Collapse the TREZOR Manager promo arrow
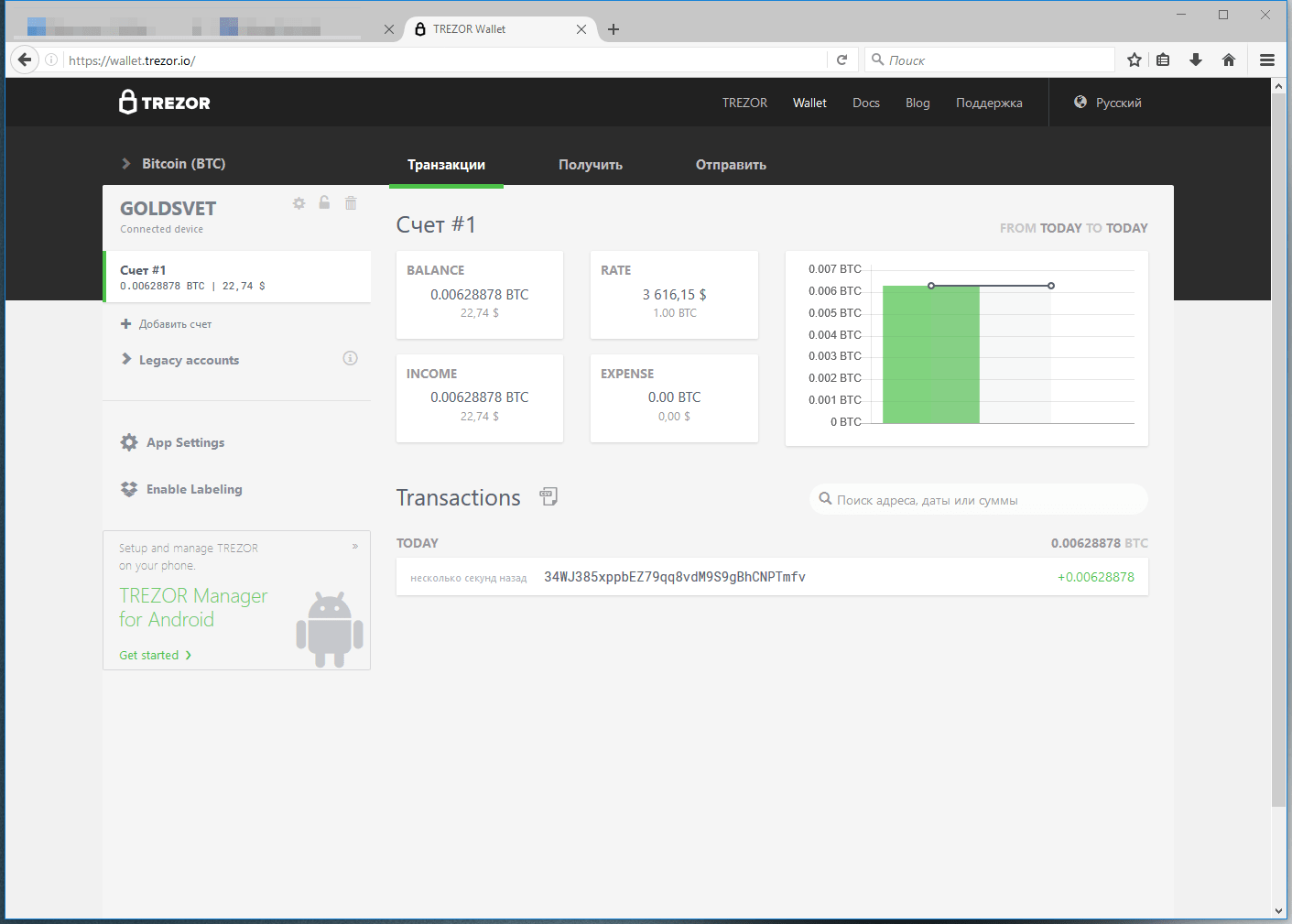Screen dimensions: 1292x924 click(355, 547)
